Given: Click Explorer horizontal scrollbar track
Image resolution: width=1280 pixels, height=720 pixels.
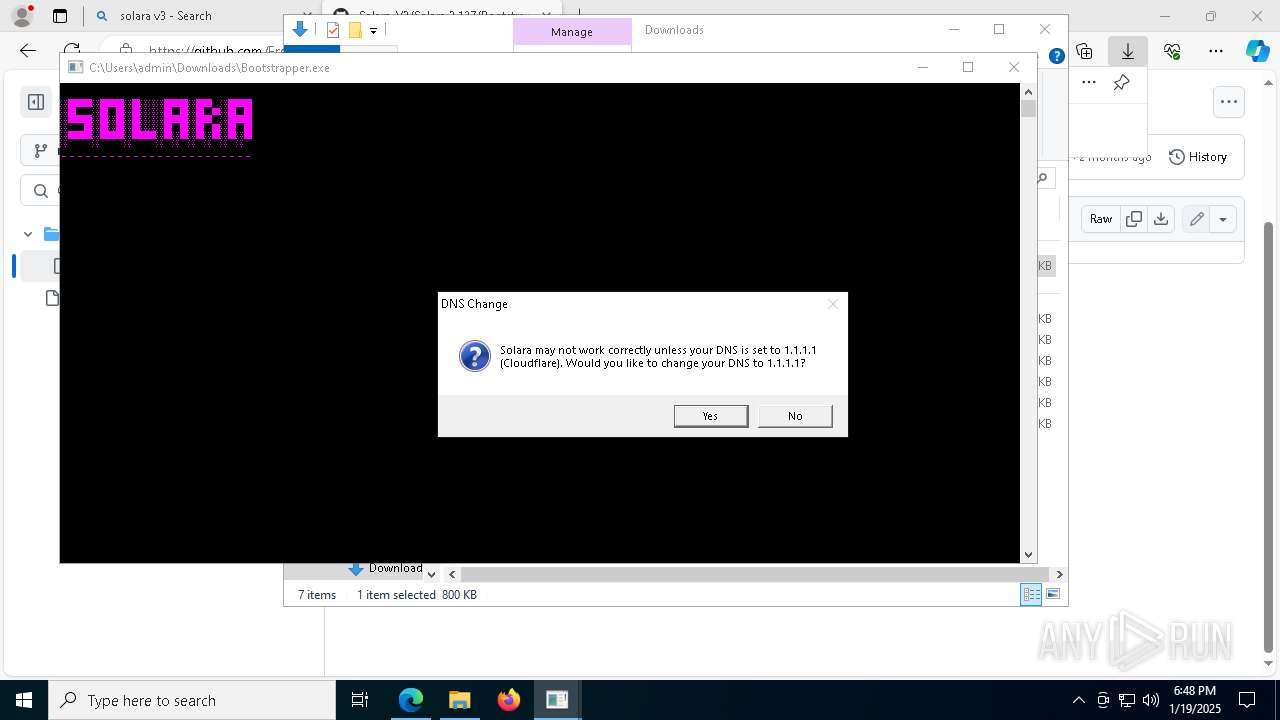Looking at the screenshot, I should [755, 574].
